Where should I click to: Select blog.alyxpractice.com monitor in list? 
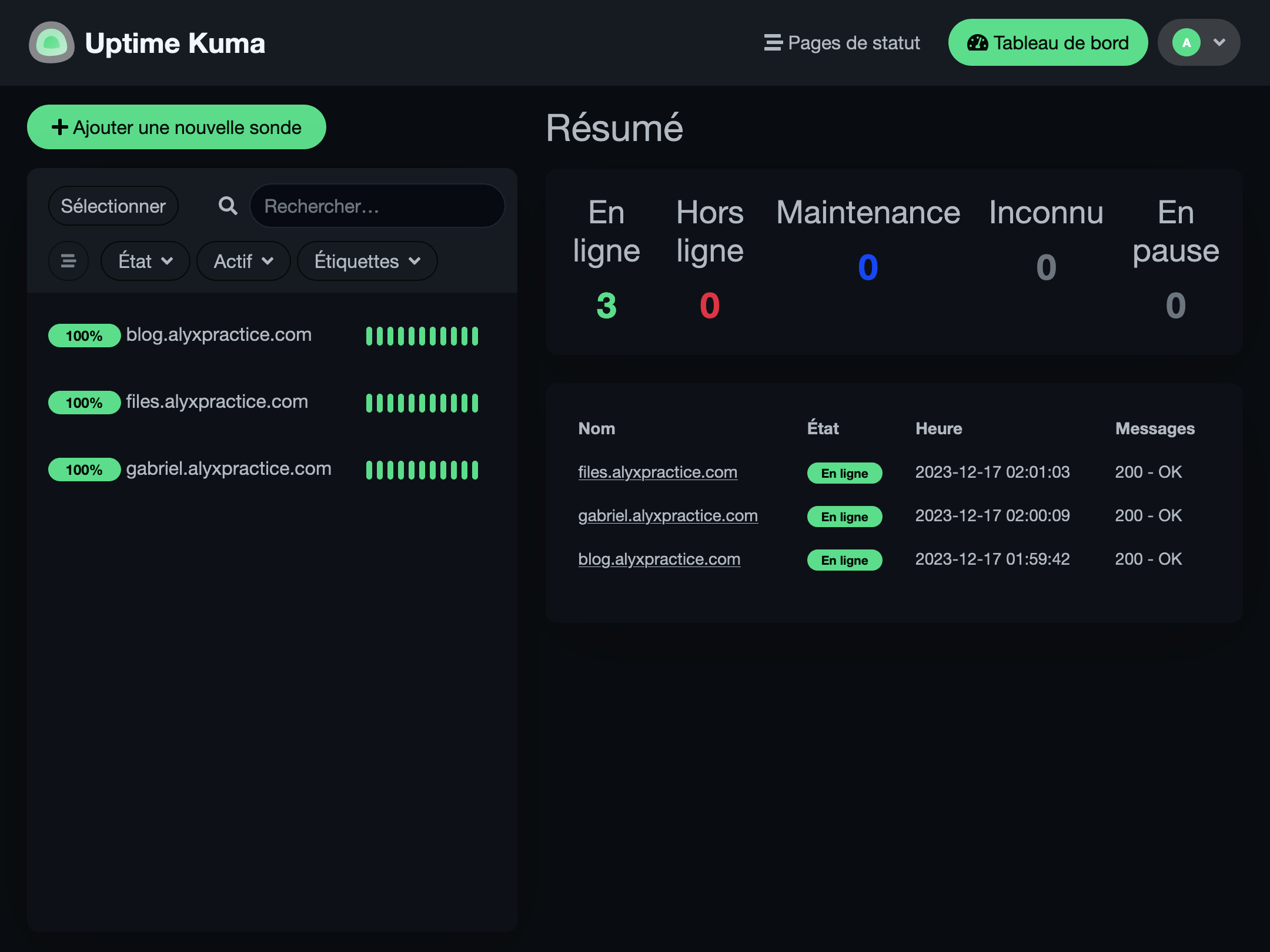219,335
